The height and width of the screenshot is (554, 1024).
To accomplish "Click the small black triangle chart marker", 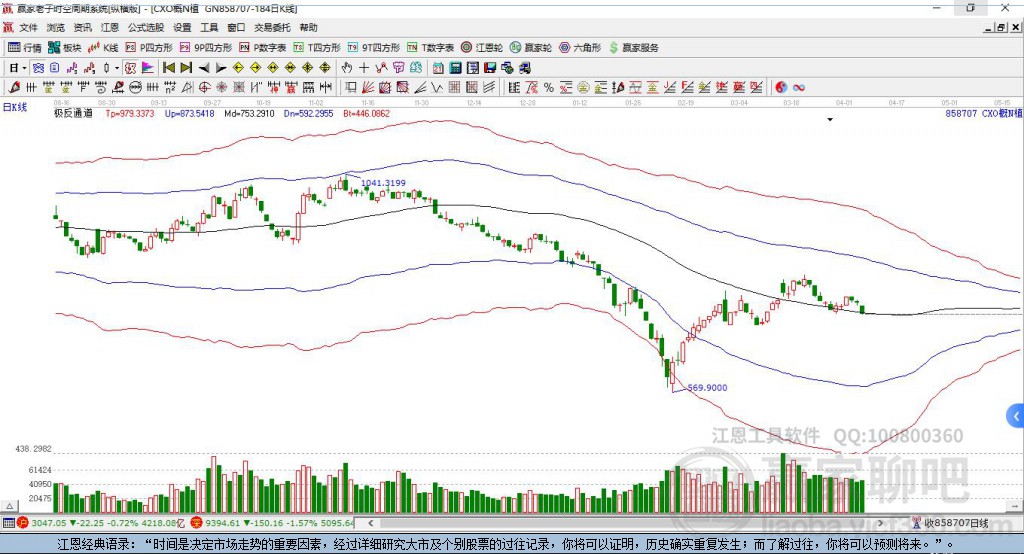I will click(x=830, y=120).
